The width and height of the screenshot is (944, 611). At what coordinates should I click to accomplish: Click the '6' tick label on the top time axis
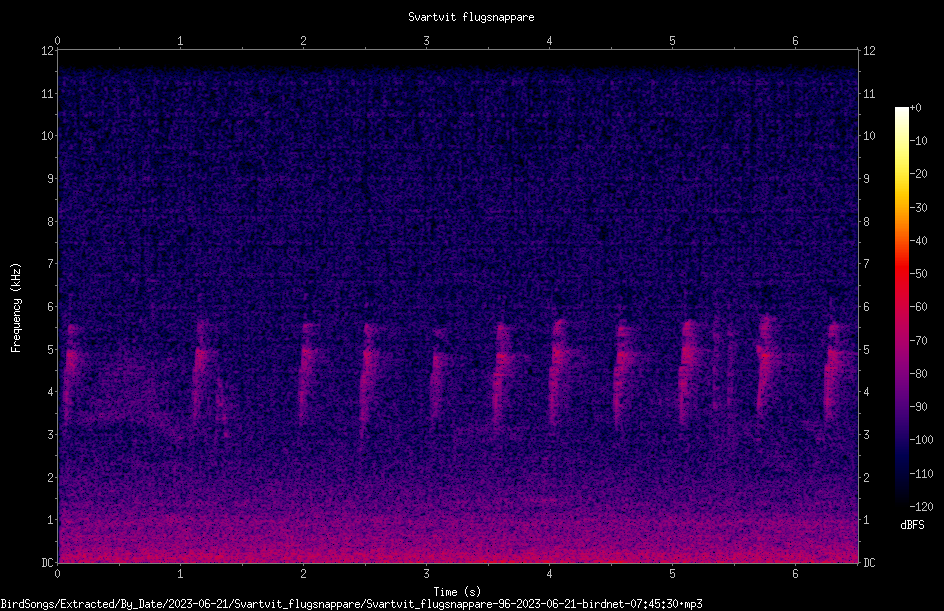[795, 41]
